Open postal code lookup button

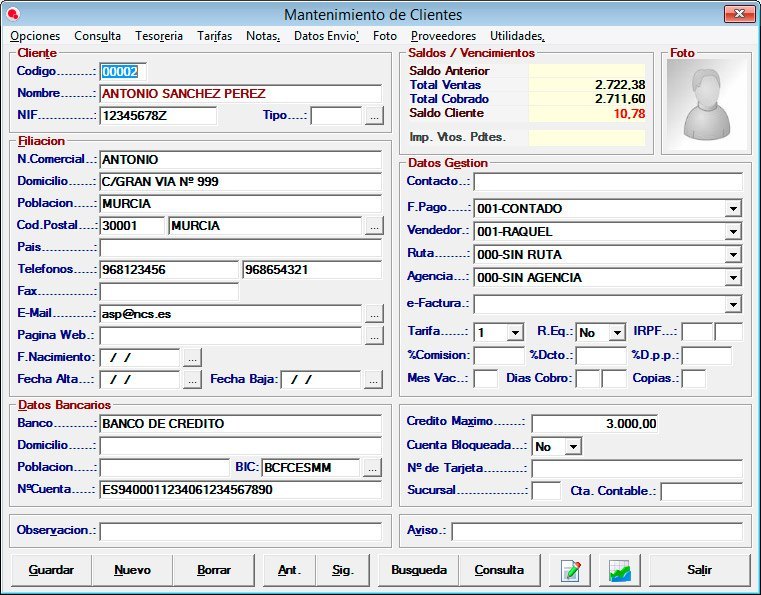(x=373, y=226)
